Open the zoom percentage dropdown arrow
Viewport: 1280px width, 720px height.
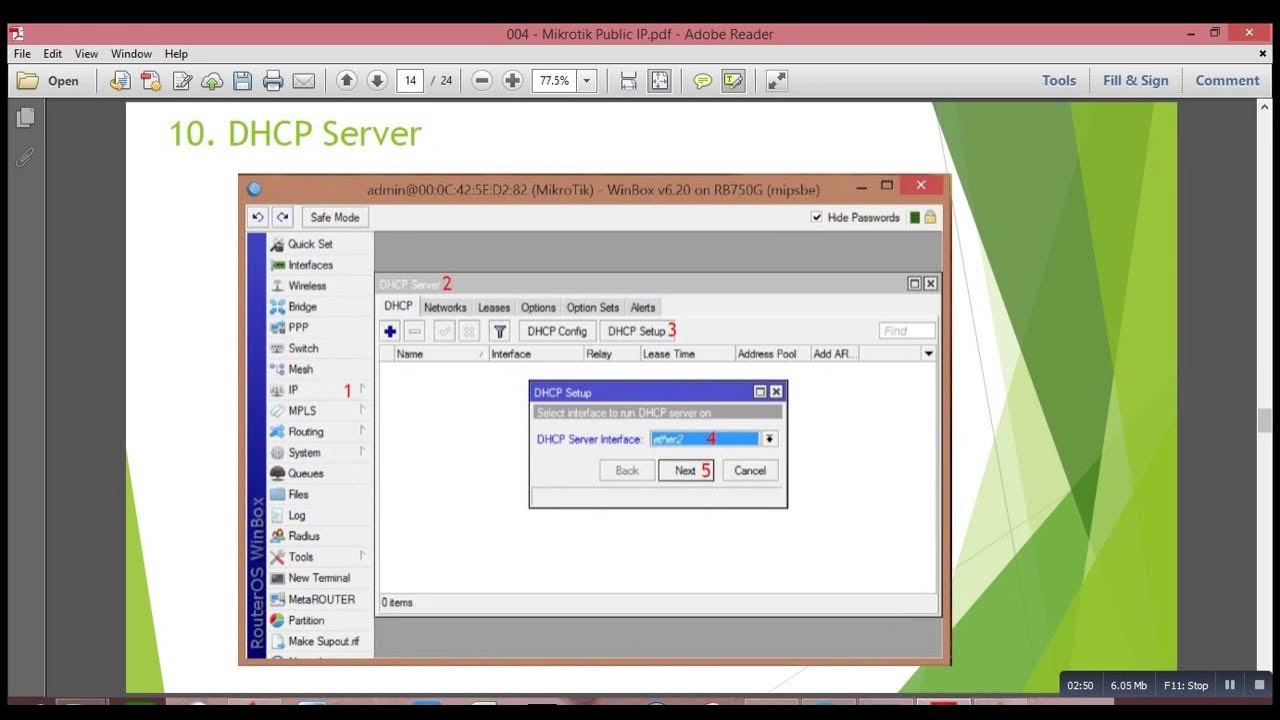587,81
